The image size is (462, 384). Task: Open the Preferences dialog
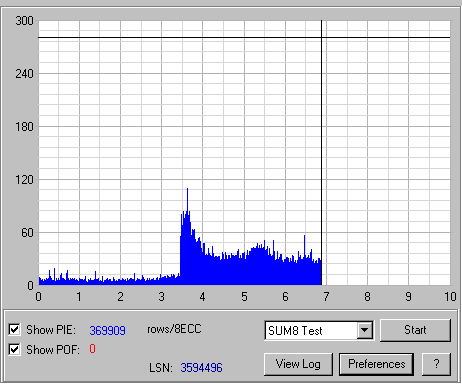click(376, 364)
